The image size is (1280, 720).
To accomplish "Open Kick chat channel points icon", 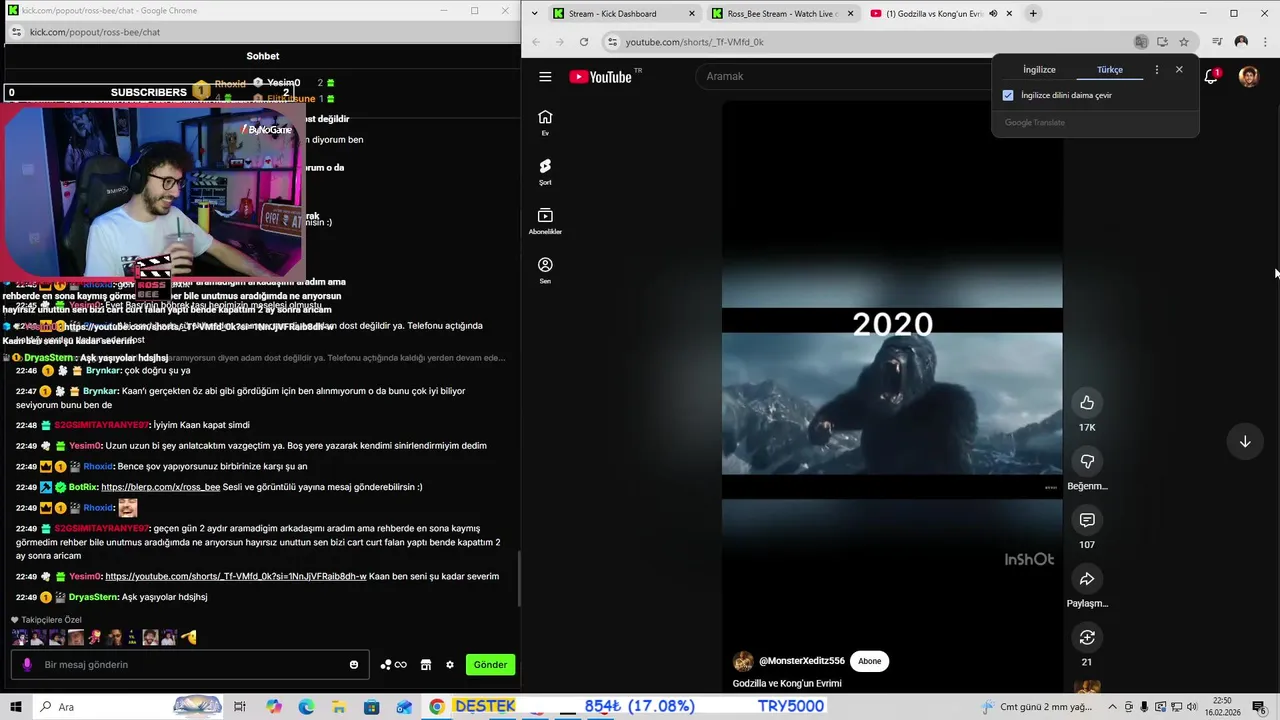I will 393,665.
